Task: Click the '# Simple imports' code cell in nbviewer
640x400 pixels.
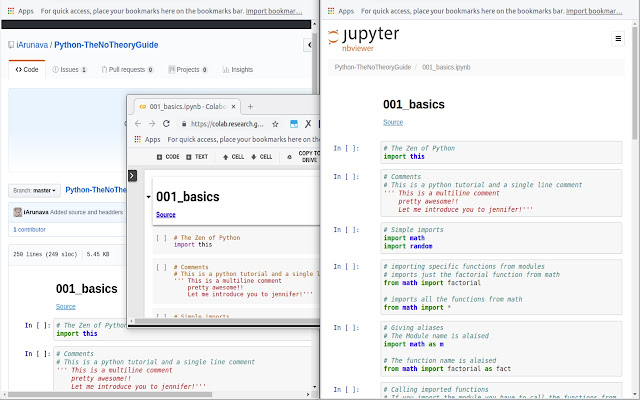Action: pos(501,238)
